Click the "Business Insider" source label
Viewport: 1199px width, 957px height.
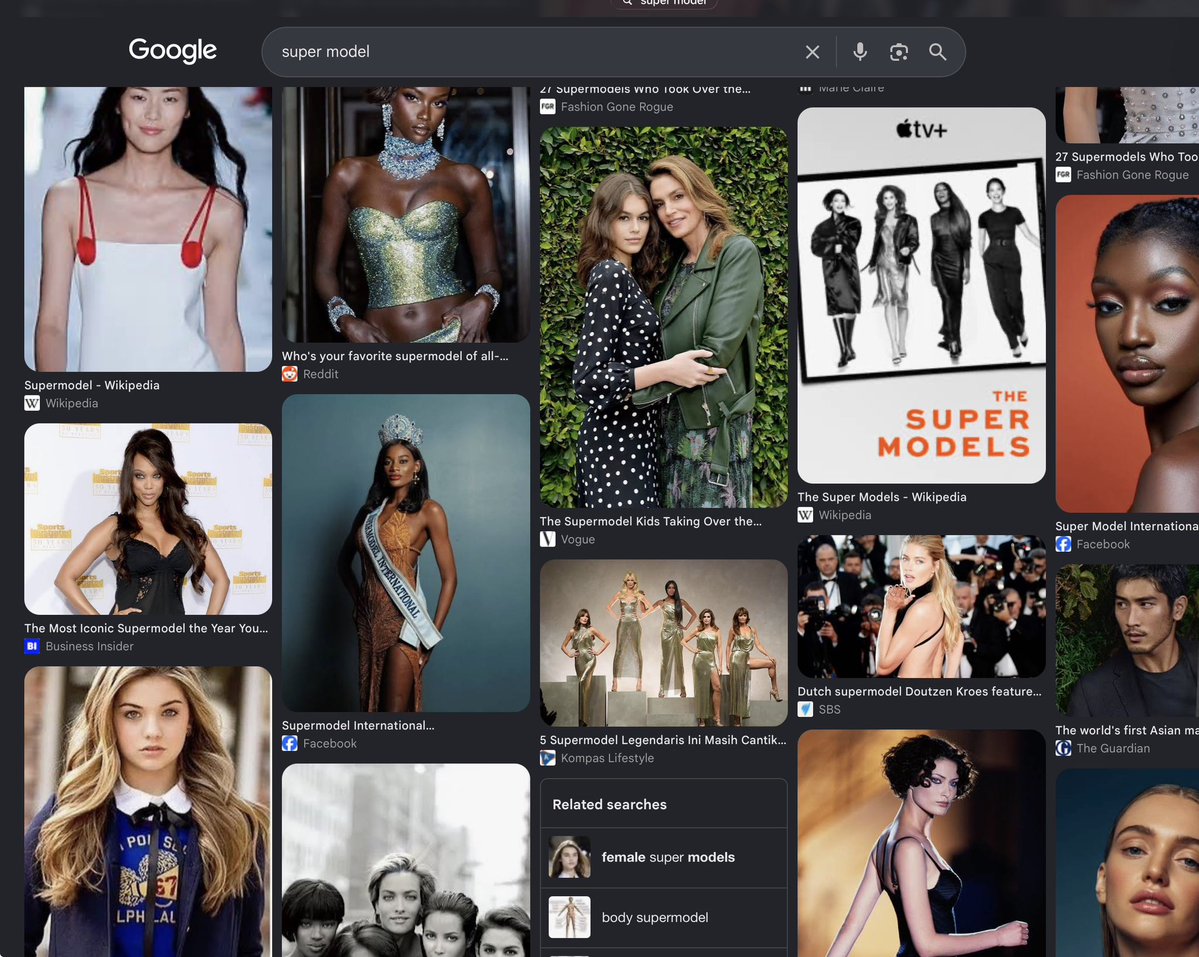coord(89,646)
